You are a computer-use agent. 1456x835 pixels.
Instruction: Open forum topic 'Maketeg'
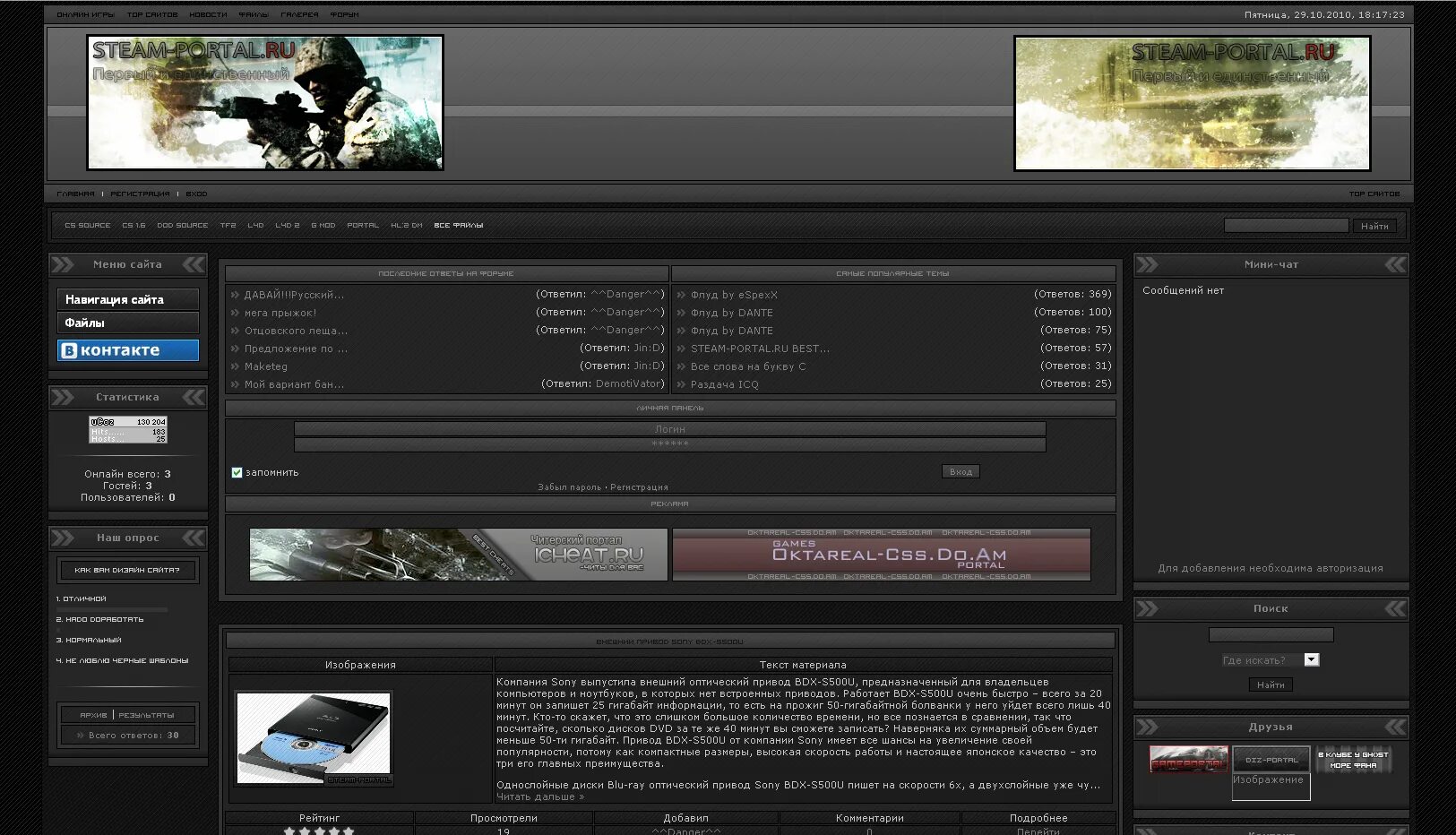(266, 366)
